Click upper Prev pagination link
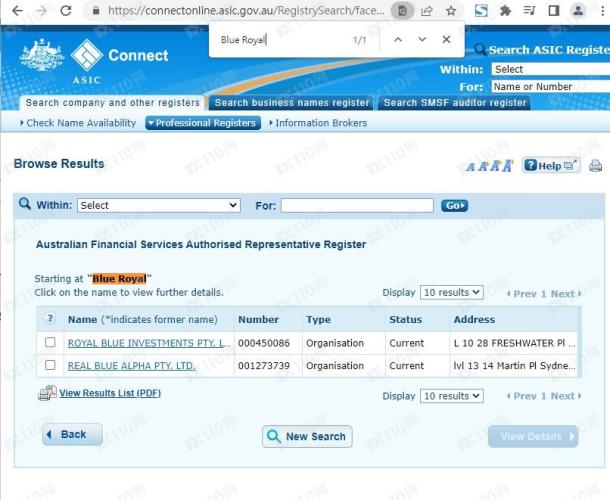This screenshot has width=610, height=500. (522, 294)
